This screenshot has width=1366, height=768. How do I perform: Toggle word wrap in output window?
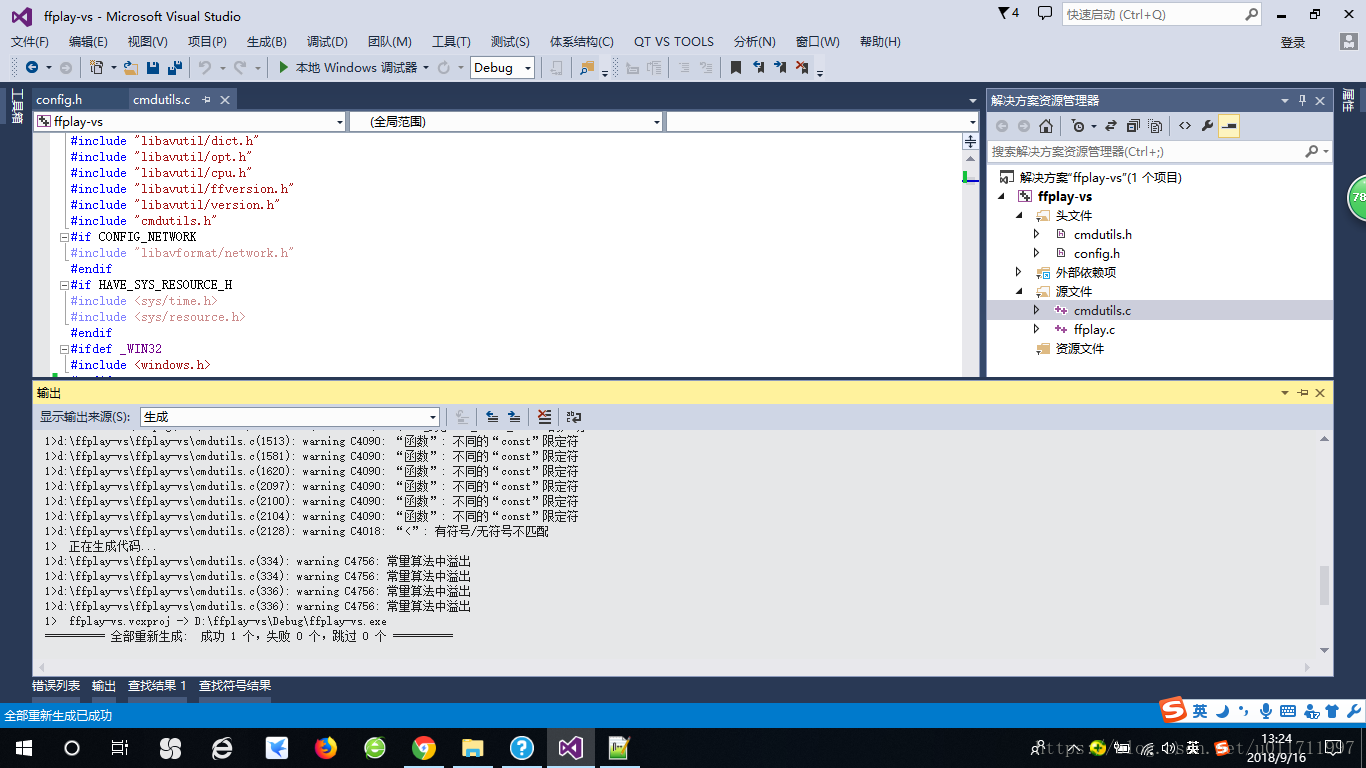point(573,417)
